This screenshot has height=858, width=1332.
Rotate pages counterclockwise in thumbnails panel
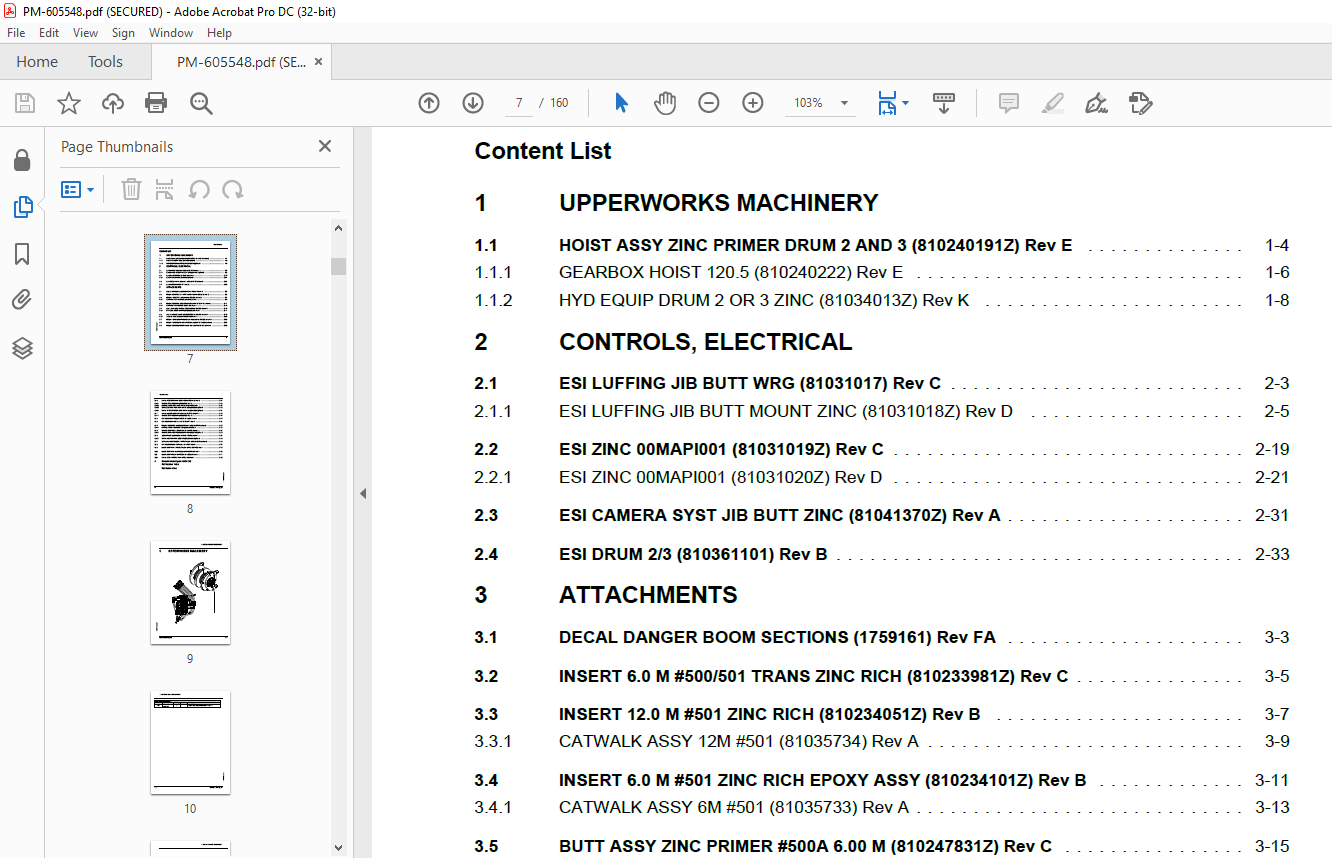pos(199,189)
